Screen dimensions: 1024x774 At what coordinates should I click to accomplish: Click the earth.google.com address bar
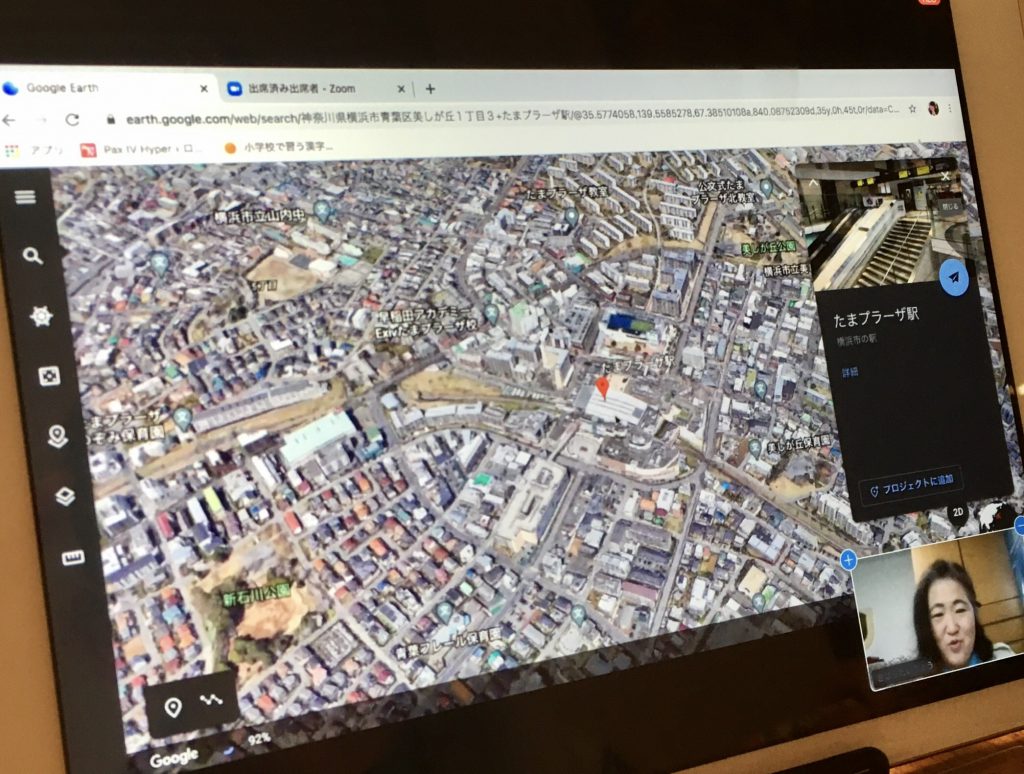coord(511,115)
